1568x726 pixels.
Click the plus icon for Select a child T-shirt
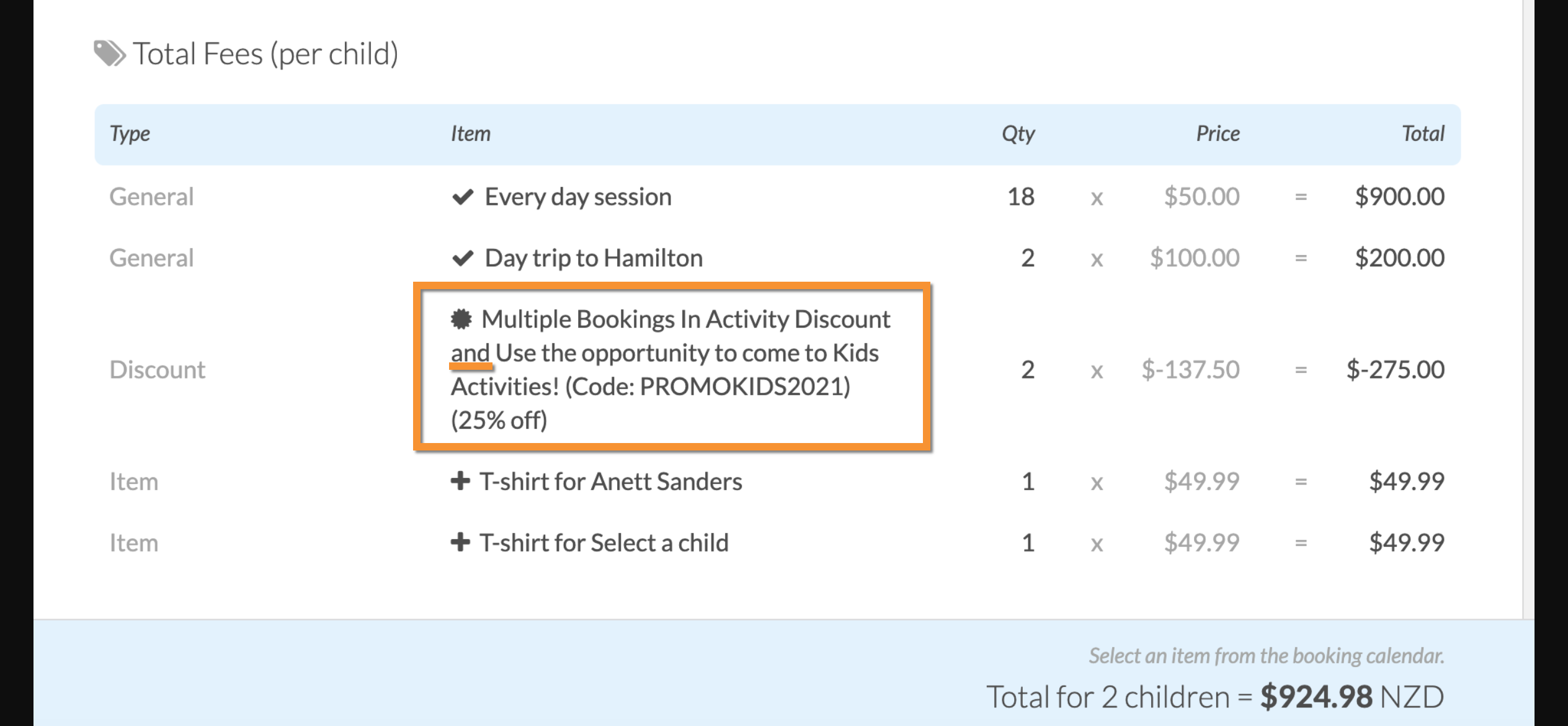point(460,542)
